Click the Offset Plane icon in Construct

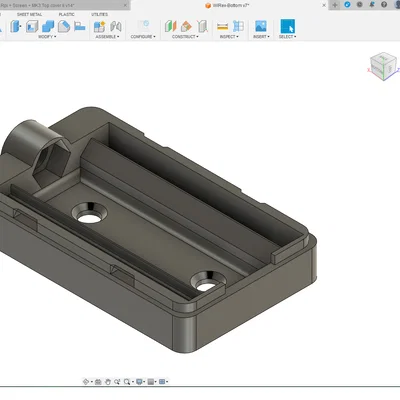point(170,26)
